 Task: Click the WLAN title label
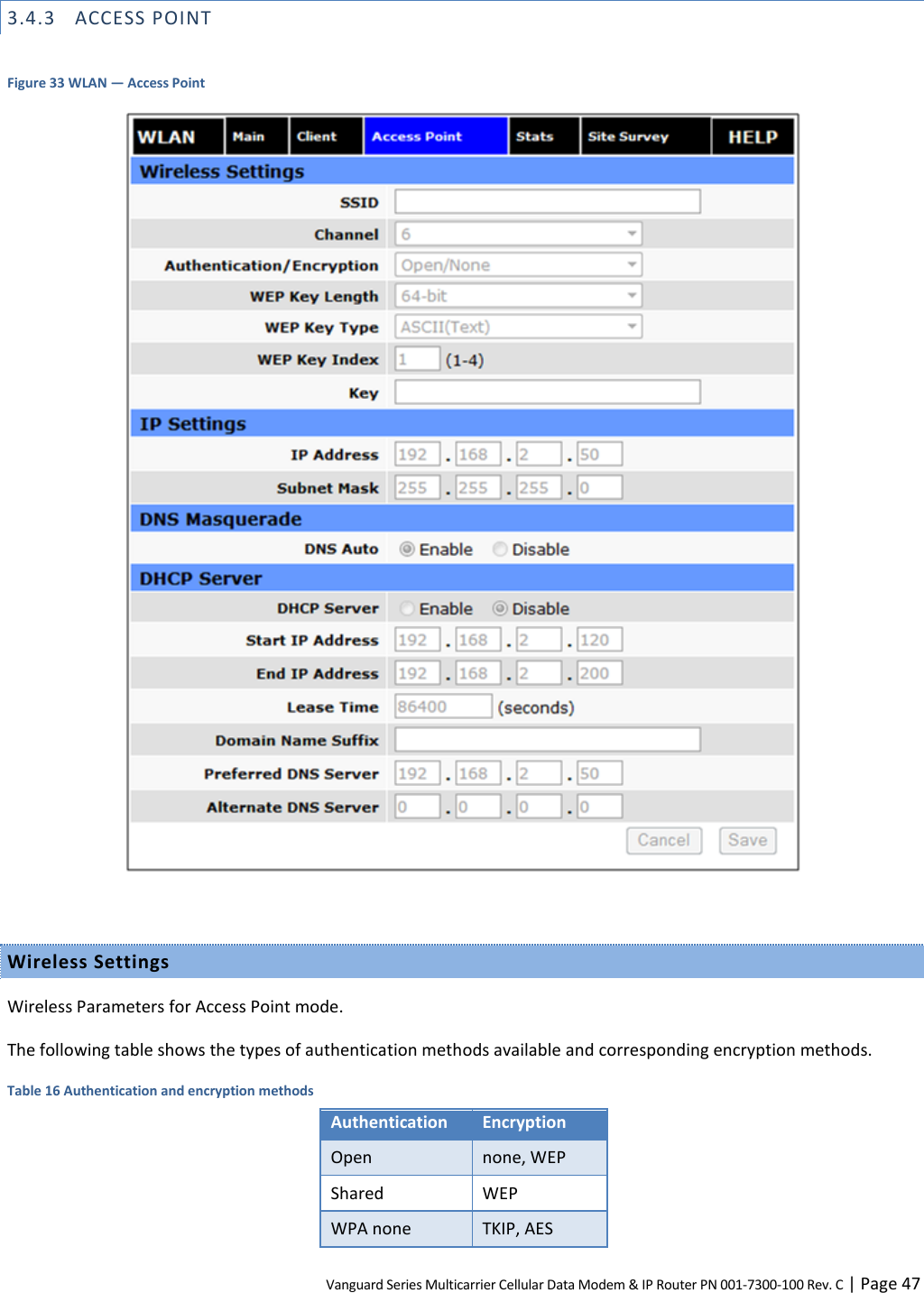(x=166, y=137)
